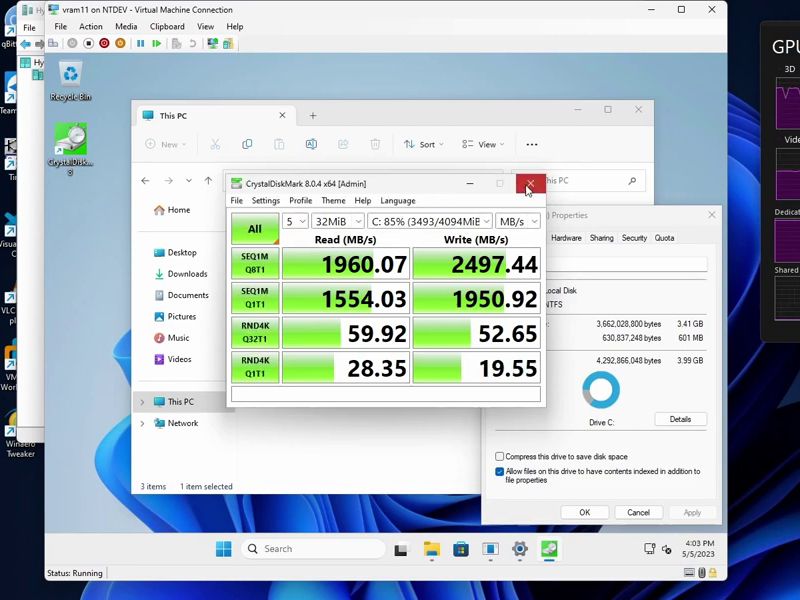Open CrystalDiskMark Profile menu
The image size is (800, 600).
301,201
